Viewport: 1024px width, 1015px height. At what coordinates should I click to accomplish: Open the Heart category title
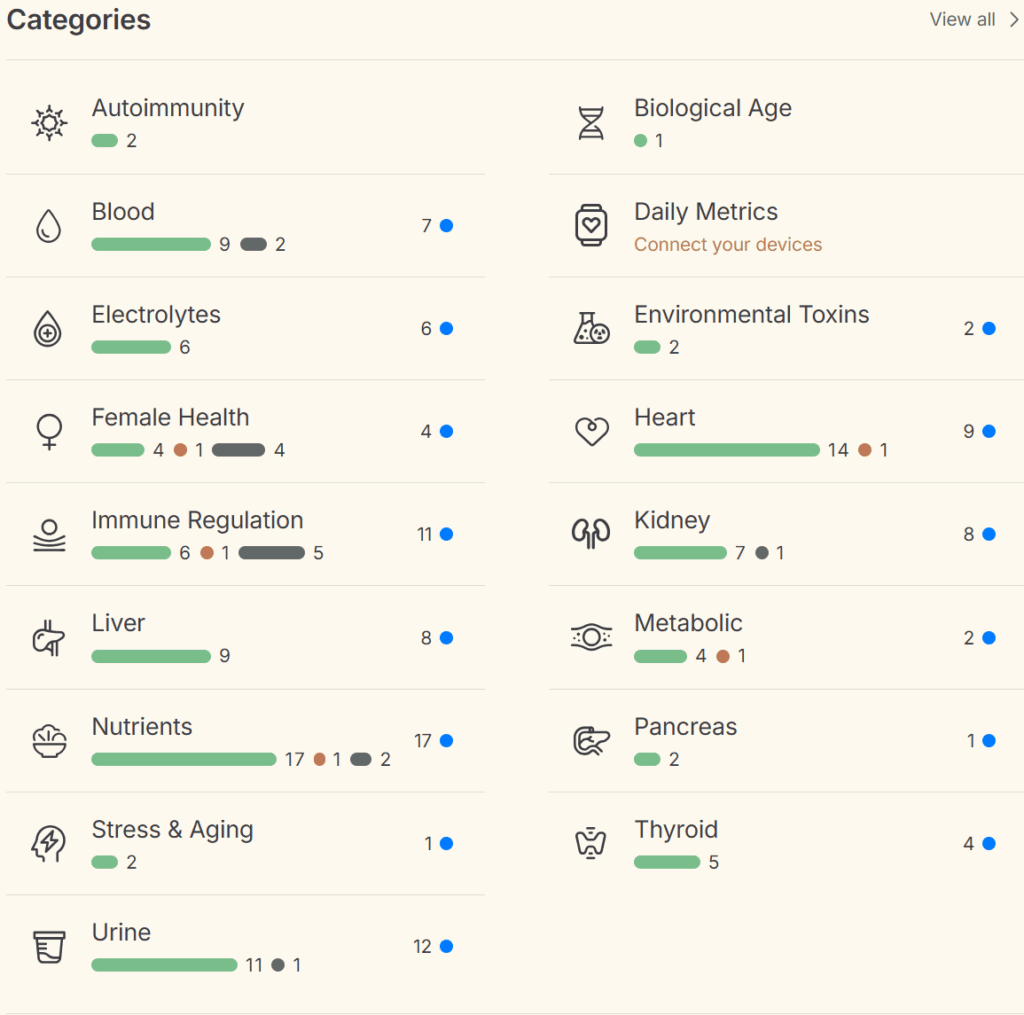[665, 417]
